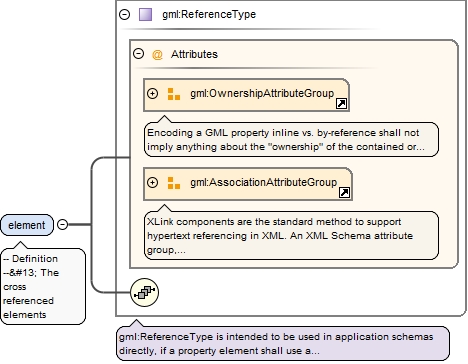Click the gml:ReferenceType description annotation

coord(283,344)
